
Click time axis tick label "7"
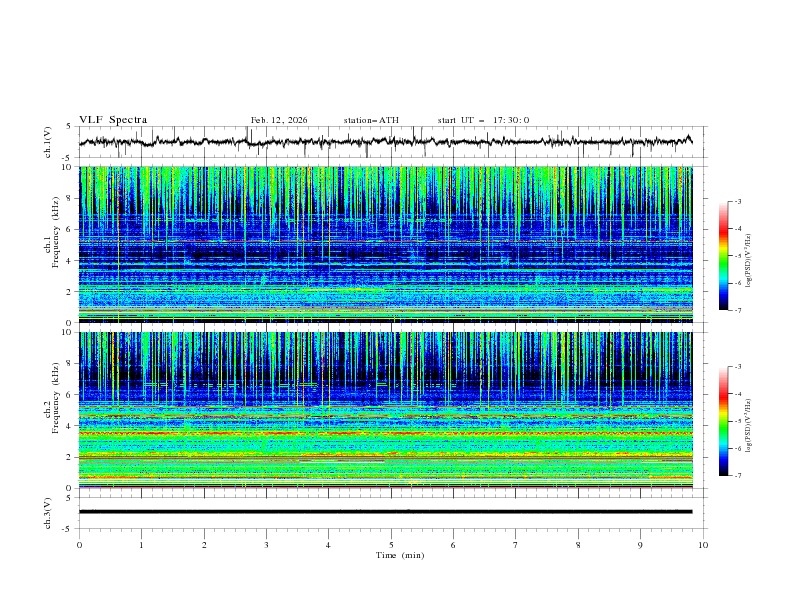516,545
